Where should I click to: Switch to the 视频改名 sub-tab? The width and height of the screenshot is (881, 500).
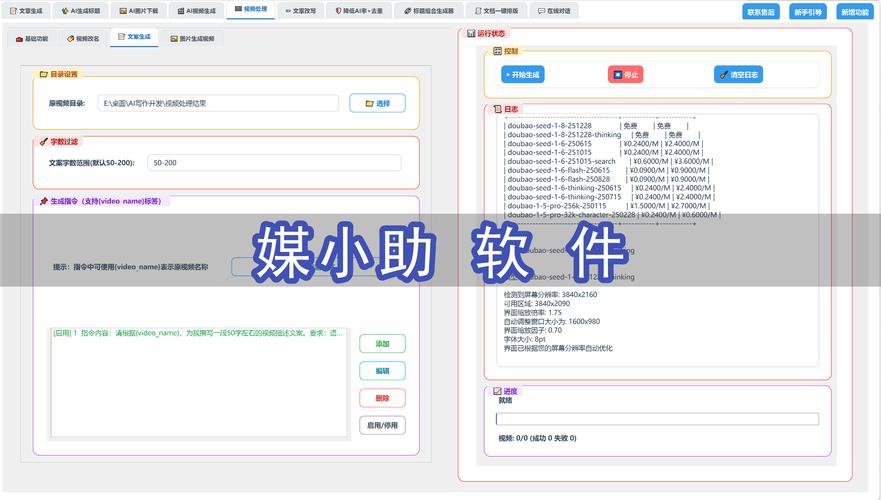(83, 38)
